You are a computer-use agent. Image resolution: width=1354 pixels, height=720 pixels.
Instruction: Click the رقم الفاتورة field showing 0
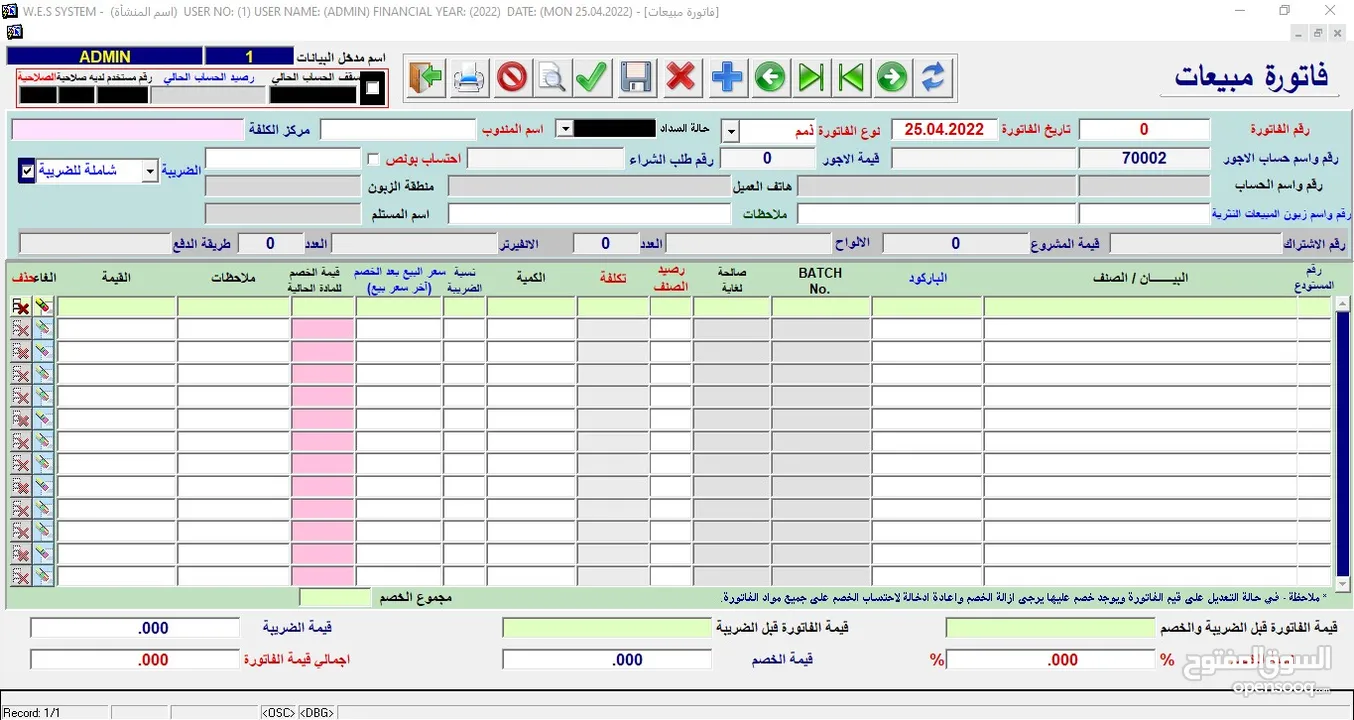tap(1144, 129)
